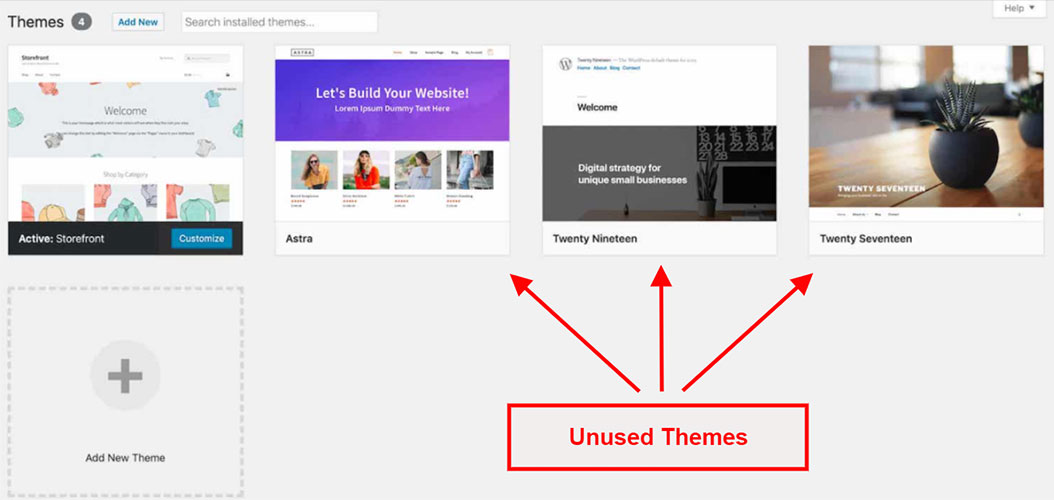This screenshot has width=1054, height=500.
Task: Click the Astra theme name
Action: click(299, 239)
